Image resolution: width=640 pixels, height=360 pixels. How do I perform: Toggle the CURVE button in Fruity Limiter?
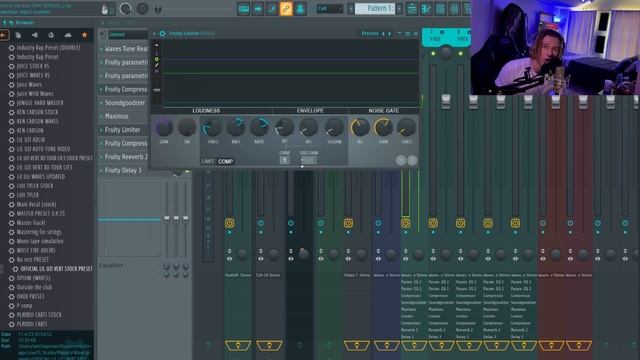[x=284, y=160]
